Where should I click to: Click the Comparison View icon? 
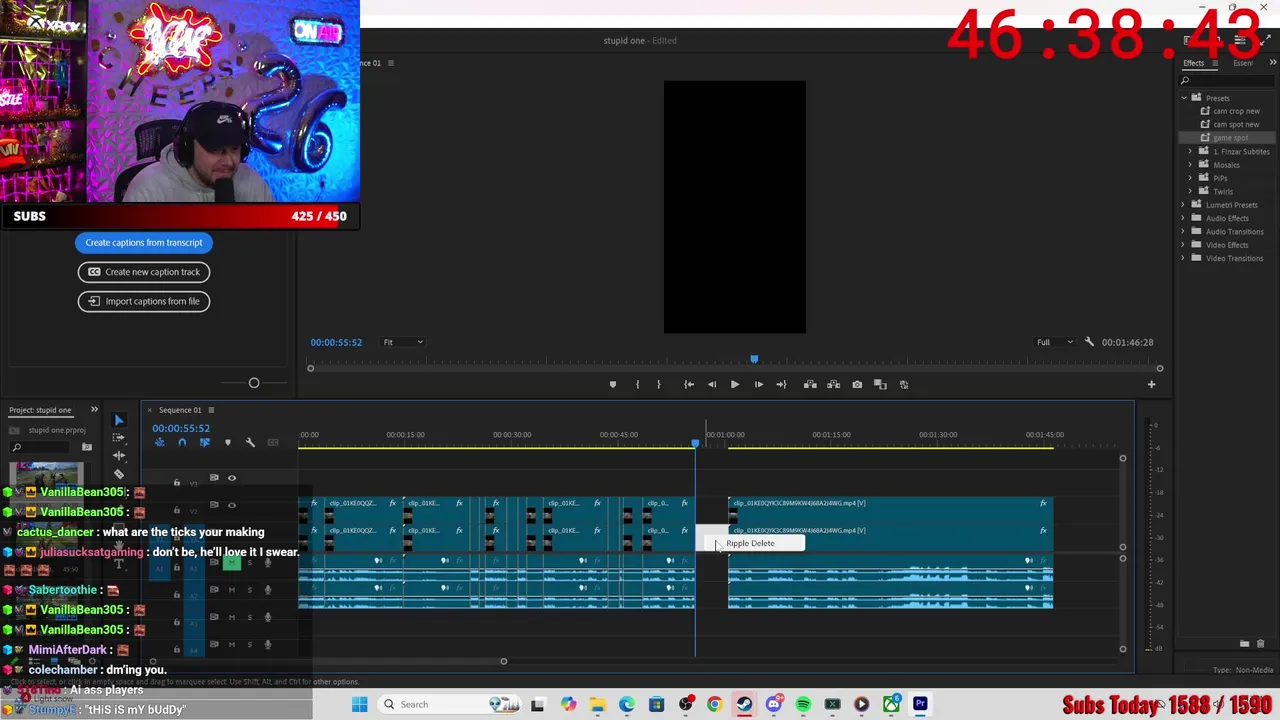point(880,385)
